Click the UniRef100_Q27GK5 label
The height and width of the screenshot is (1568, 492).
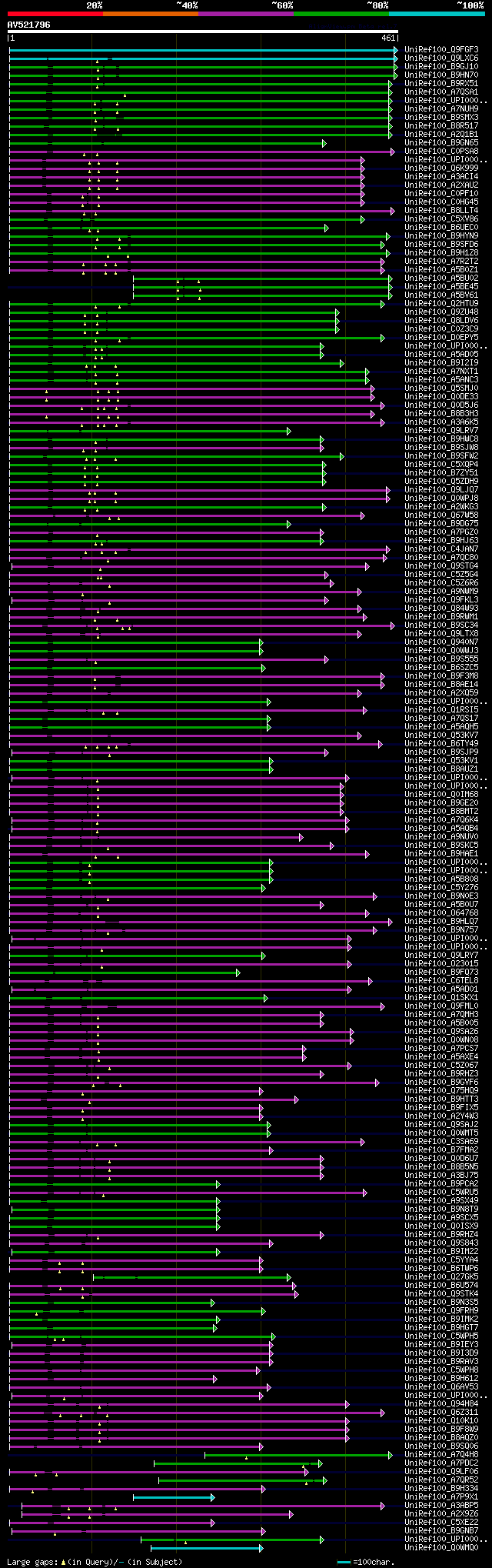click(x=441, y=1277)
